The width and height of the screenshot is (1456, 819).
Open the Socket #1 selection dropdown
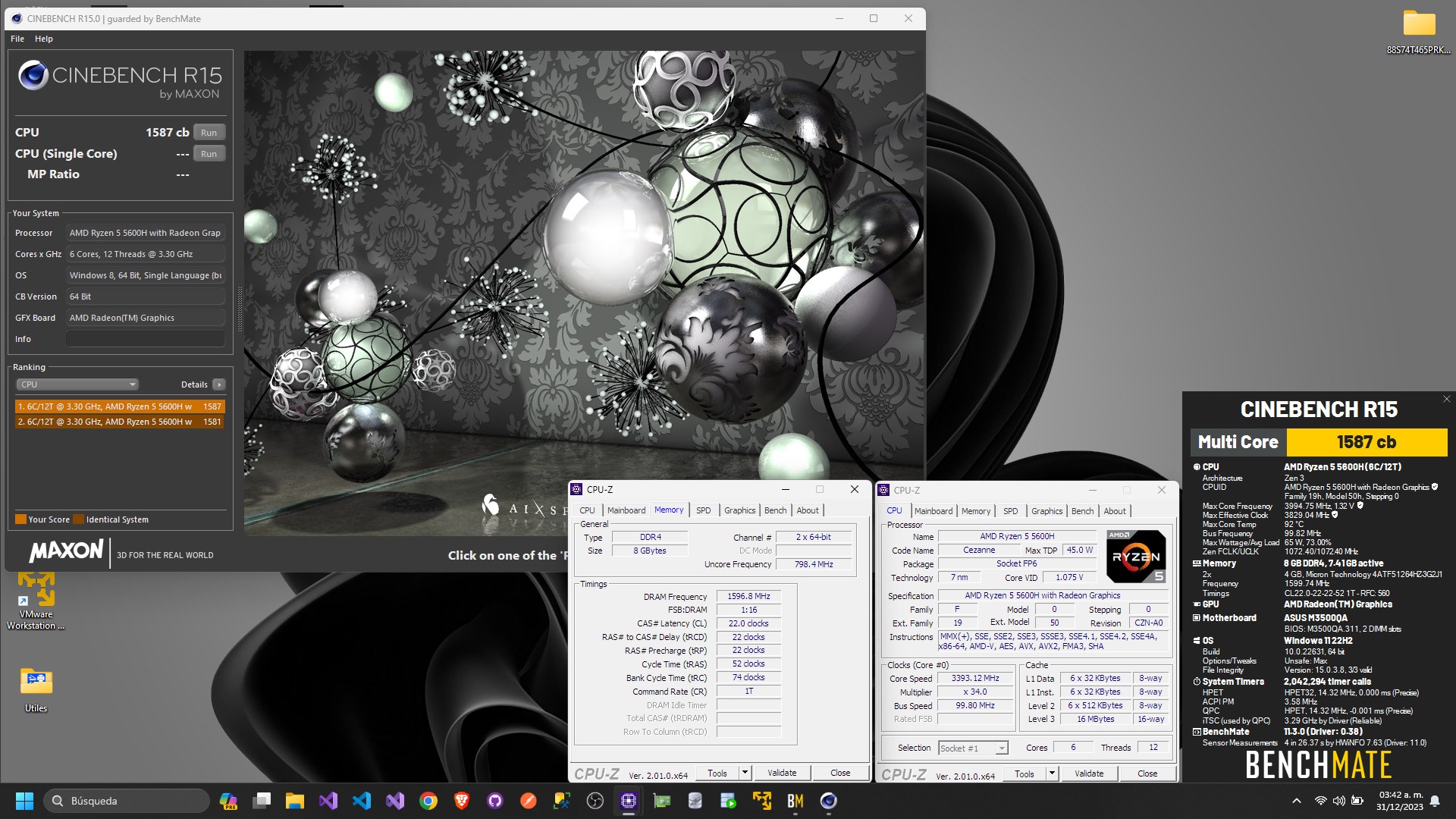pos(973,748)
